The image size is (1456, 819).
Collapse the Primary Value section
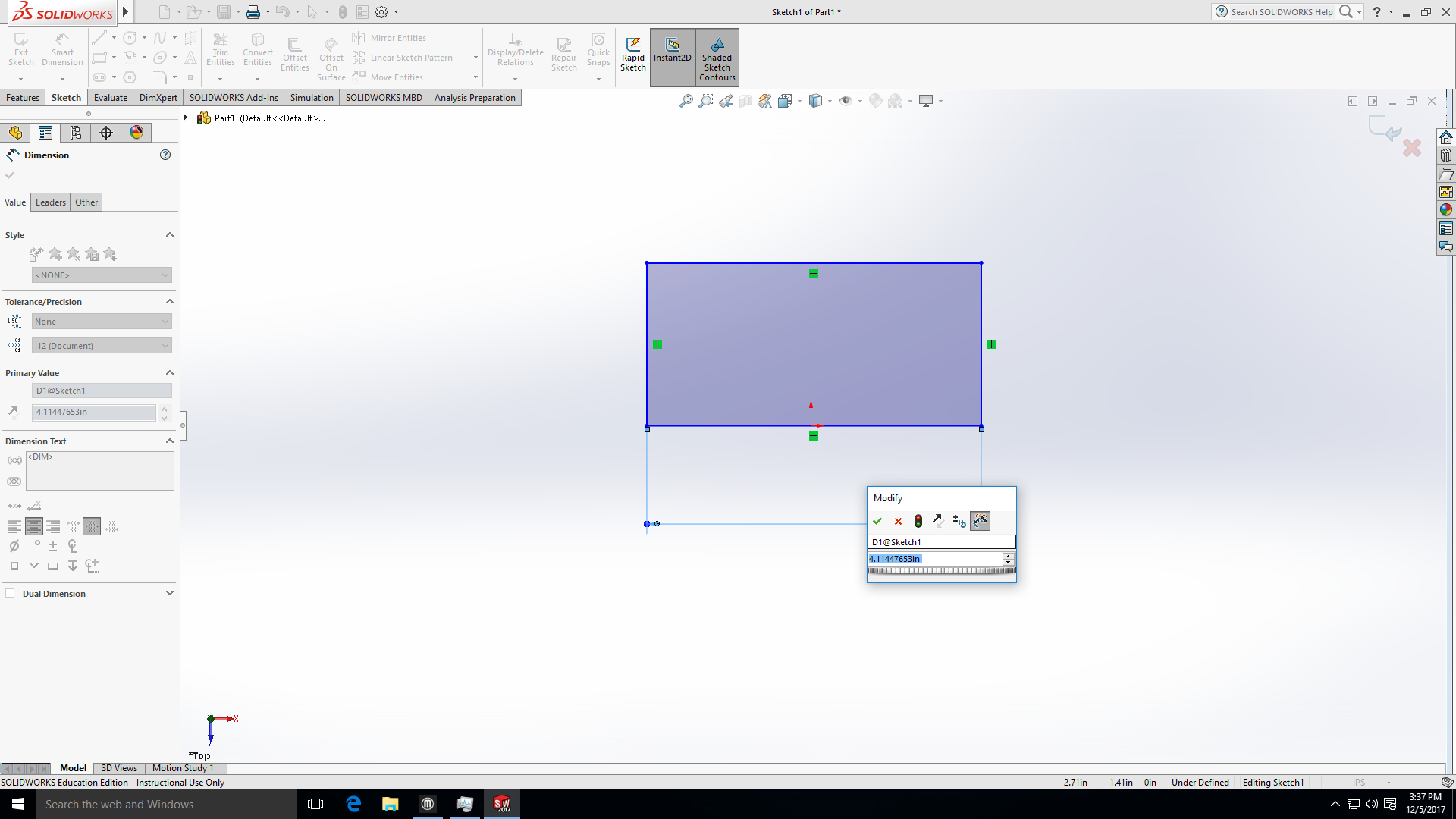(170, 372)
